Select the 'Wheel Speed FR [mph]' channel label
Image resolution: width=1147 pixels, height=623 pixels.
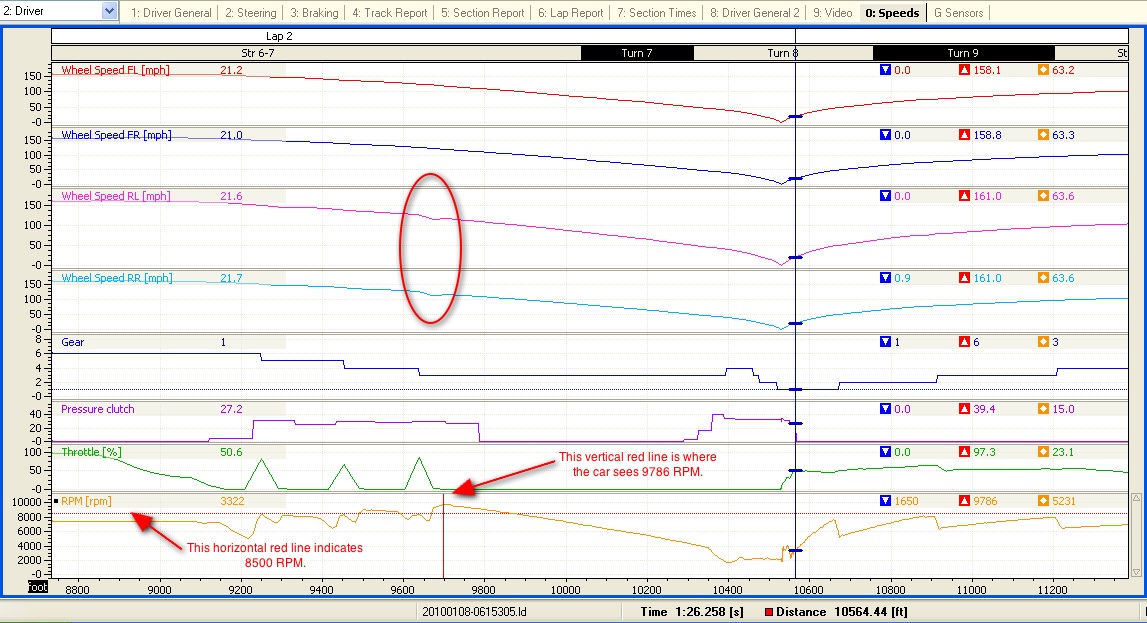click(116, 135)
